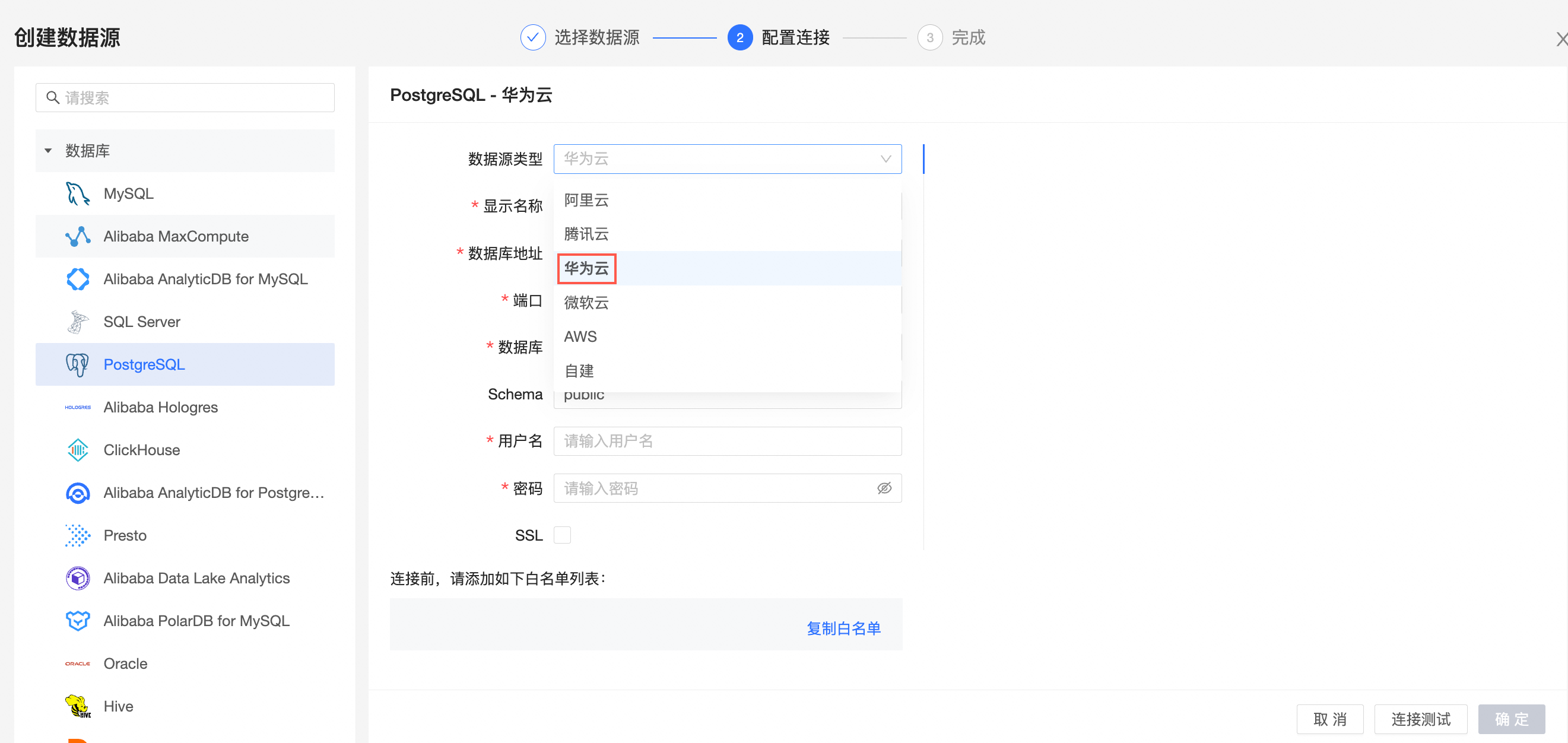Select ClickHouse data source

coord(185,450)
